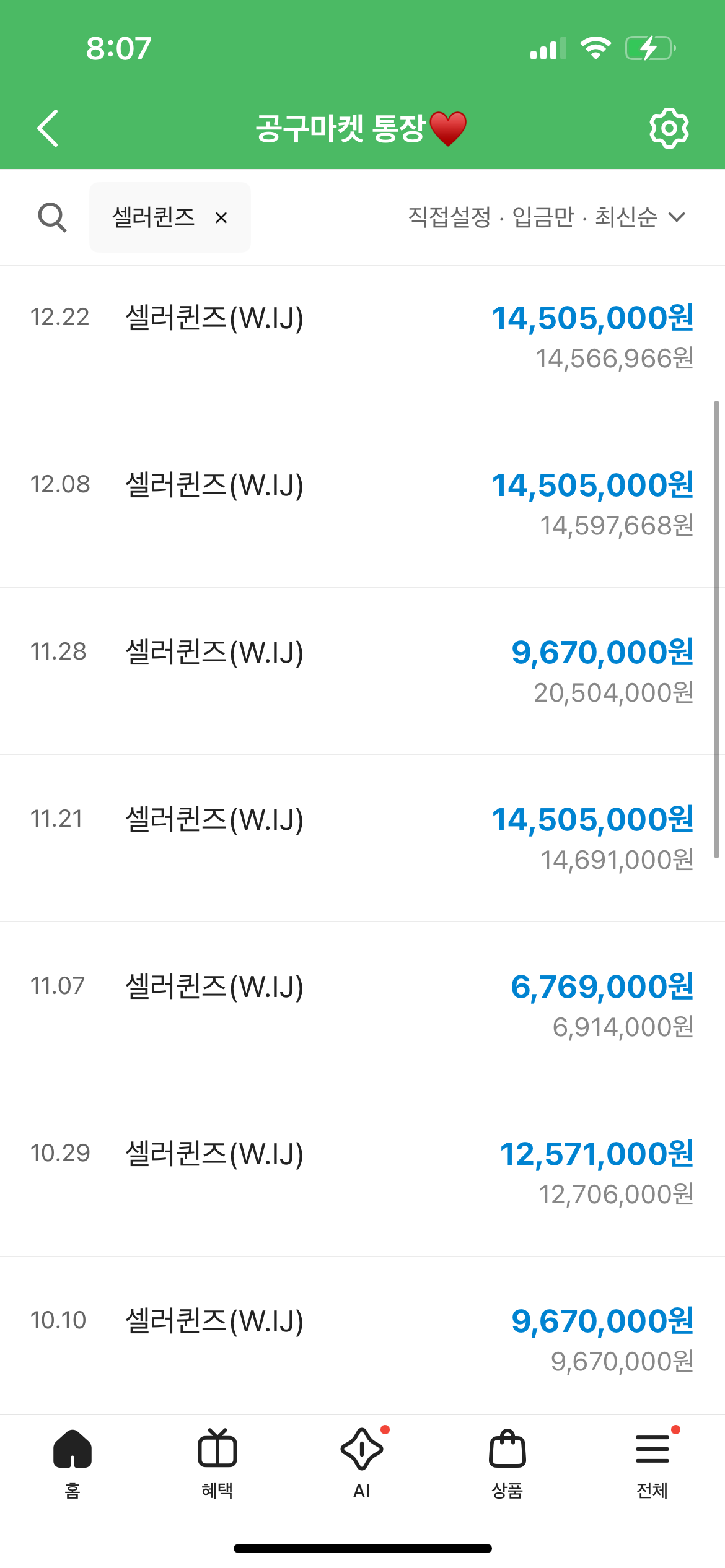Open the 10.10 셀러퀸즈 transaction entry

click(x=362, y=1335)
